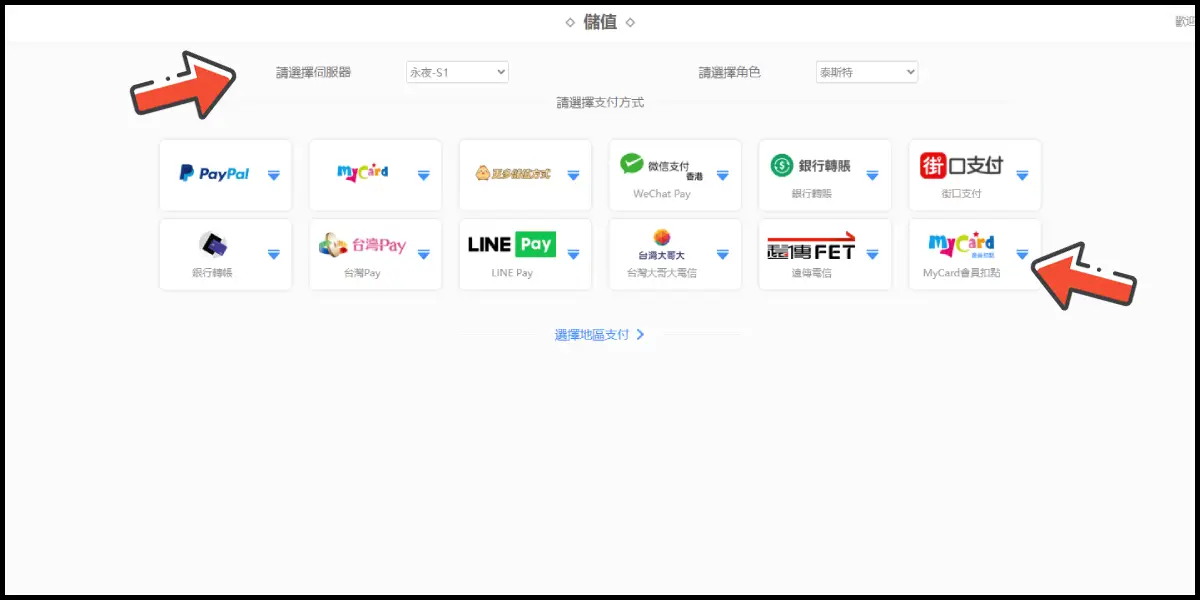
Task: Expand the arrow on the purple-icon bank transfer card
Action: (x=274, y=254)
